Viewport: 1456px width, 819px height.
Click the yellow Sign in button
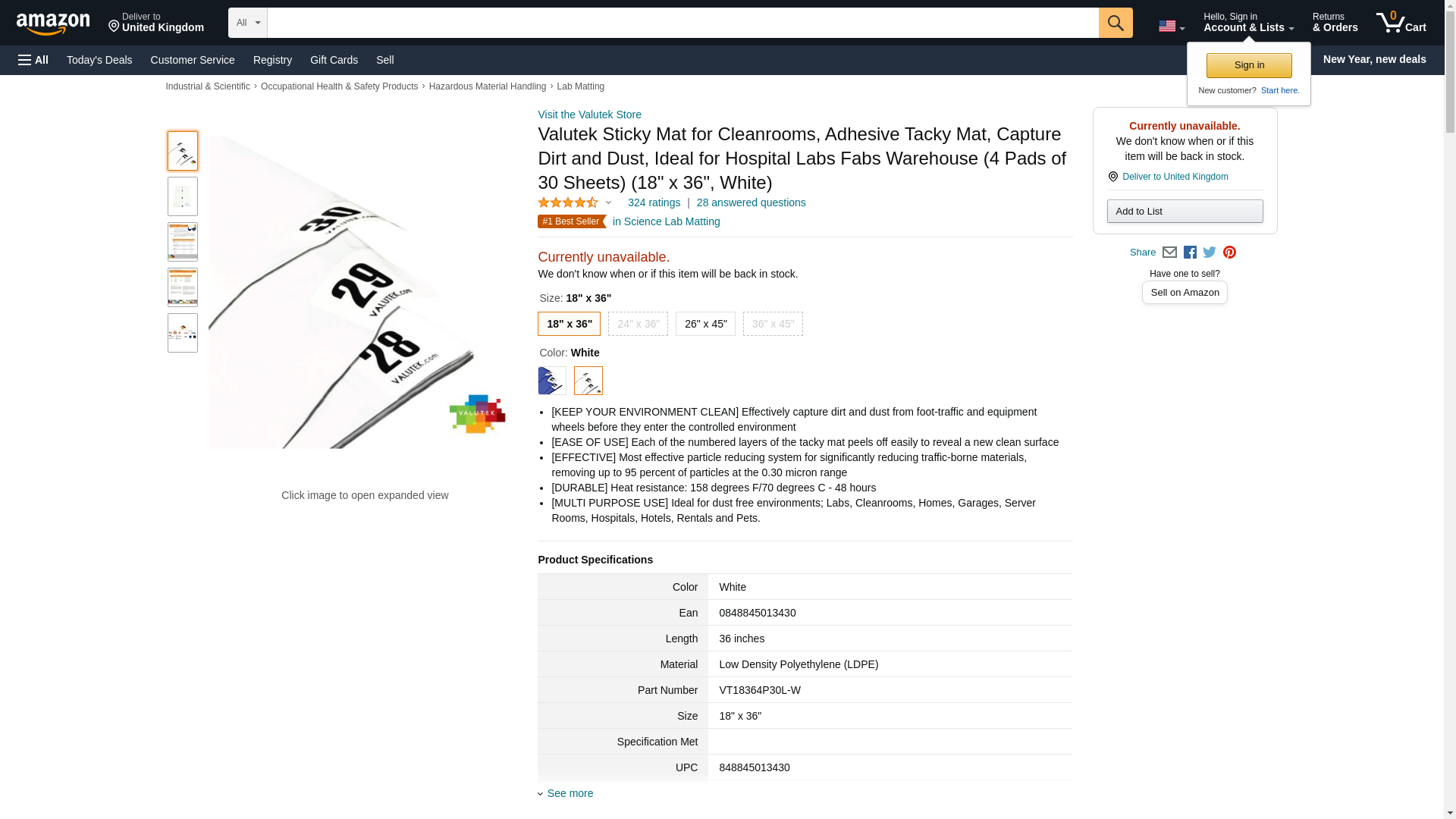coord(1249,65)
